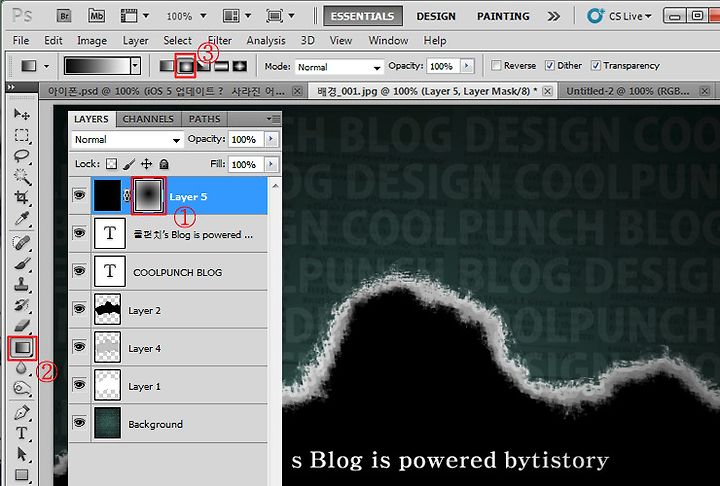Open the tool preset picker arrow
The width and height of the screenshot is (720, 486).
tap(46, 67)
